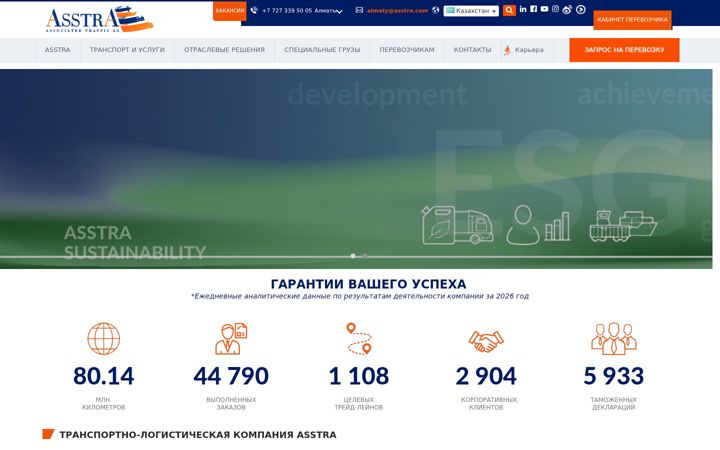Screen dimensions: 720x450
Task: Click the phone handset icon
Action: [x=254, y=10]
